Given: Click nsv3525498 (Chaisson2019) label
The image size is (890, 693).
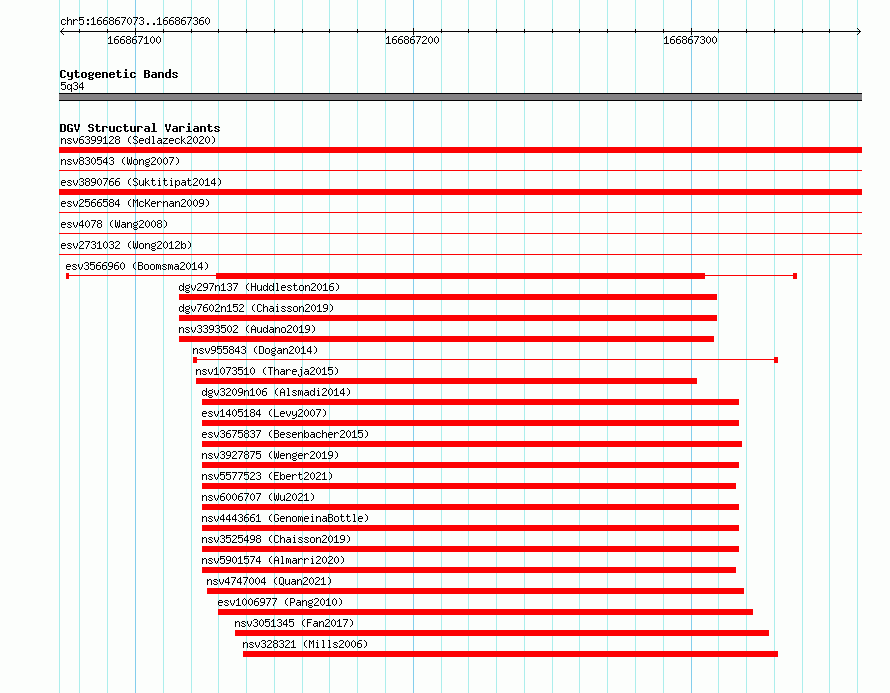Looking at the screenshot, I should click(276, 539).
